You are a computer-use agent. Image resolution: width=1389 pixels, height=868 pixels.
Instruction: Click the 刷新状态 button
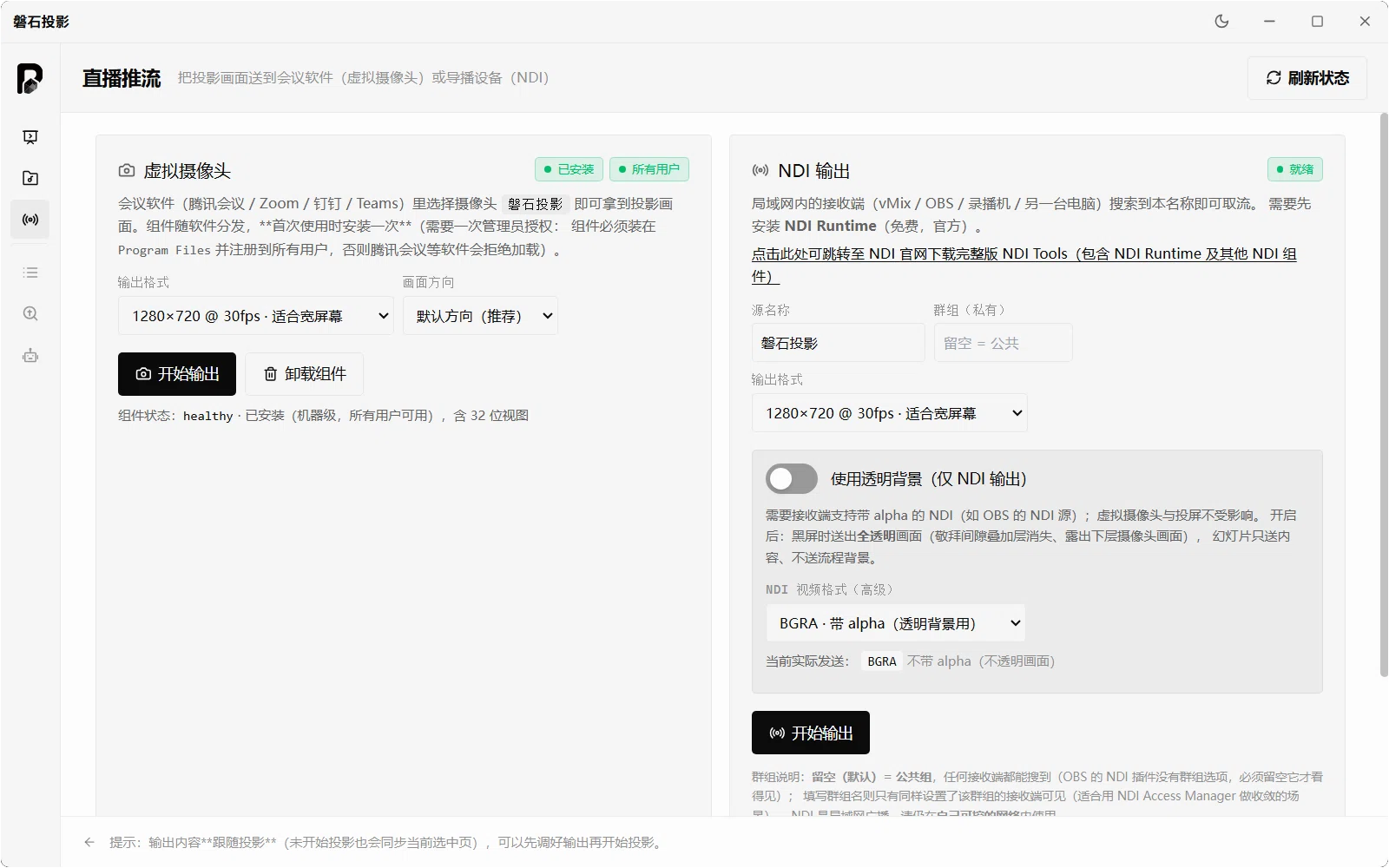[x=1307, y=78]
